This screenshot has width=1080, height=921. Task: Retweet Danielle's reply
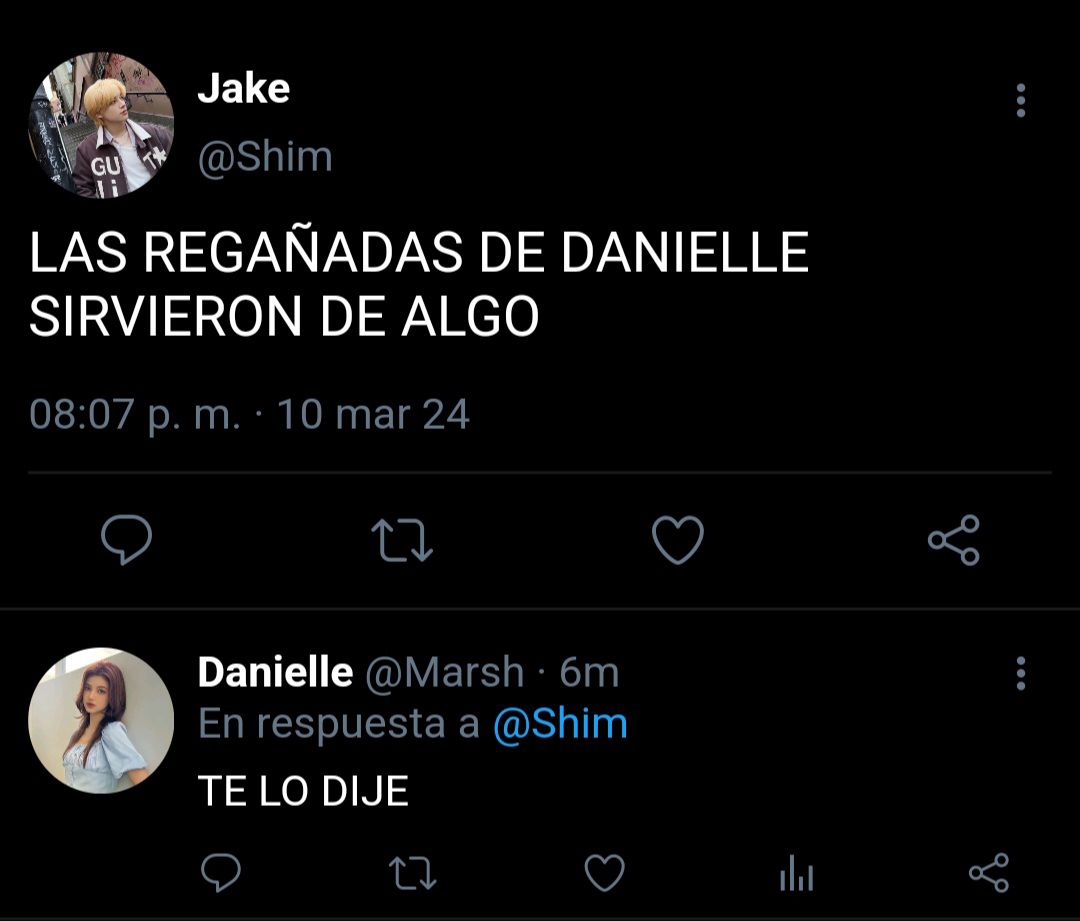[x=413, y=873]
